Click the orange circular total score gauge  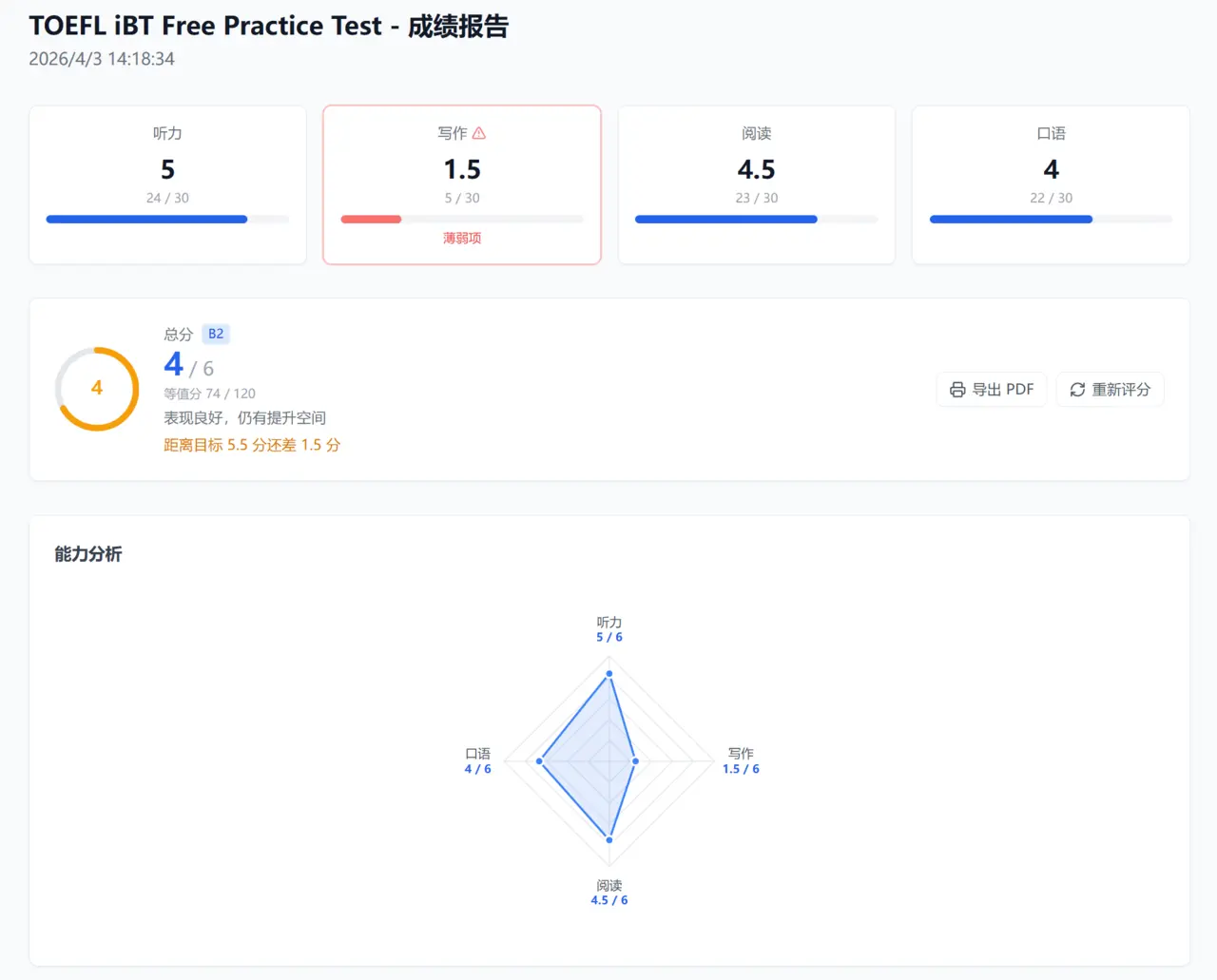tap(97, 389)
